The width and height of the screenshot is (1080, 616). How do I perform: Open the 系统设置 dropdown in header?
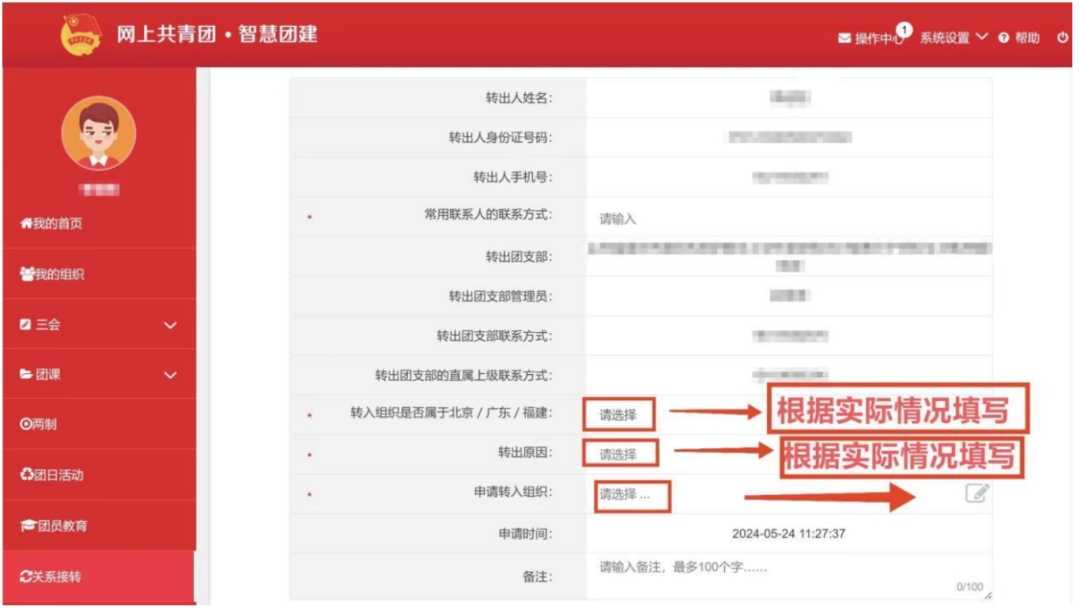point(953,38)
